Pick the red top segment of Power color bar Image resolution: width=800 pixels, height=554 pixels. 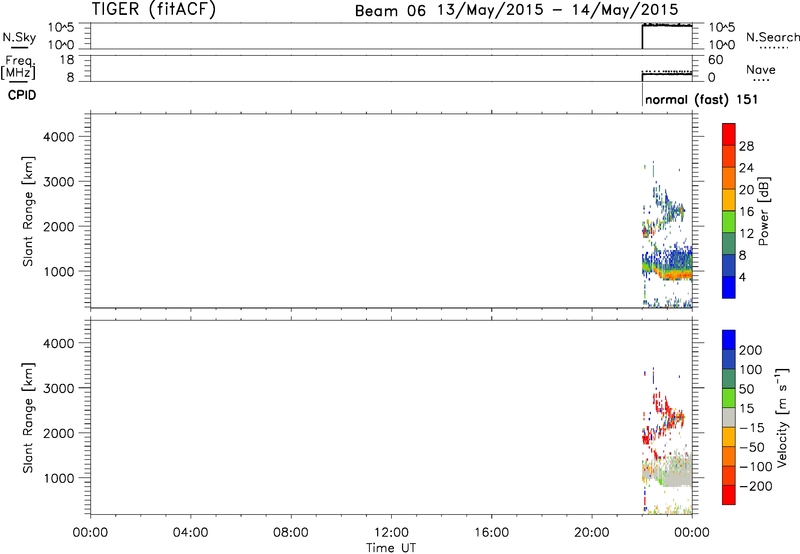click(729, 134)
